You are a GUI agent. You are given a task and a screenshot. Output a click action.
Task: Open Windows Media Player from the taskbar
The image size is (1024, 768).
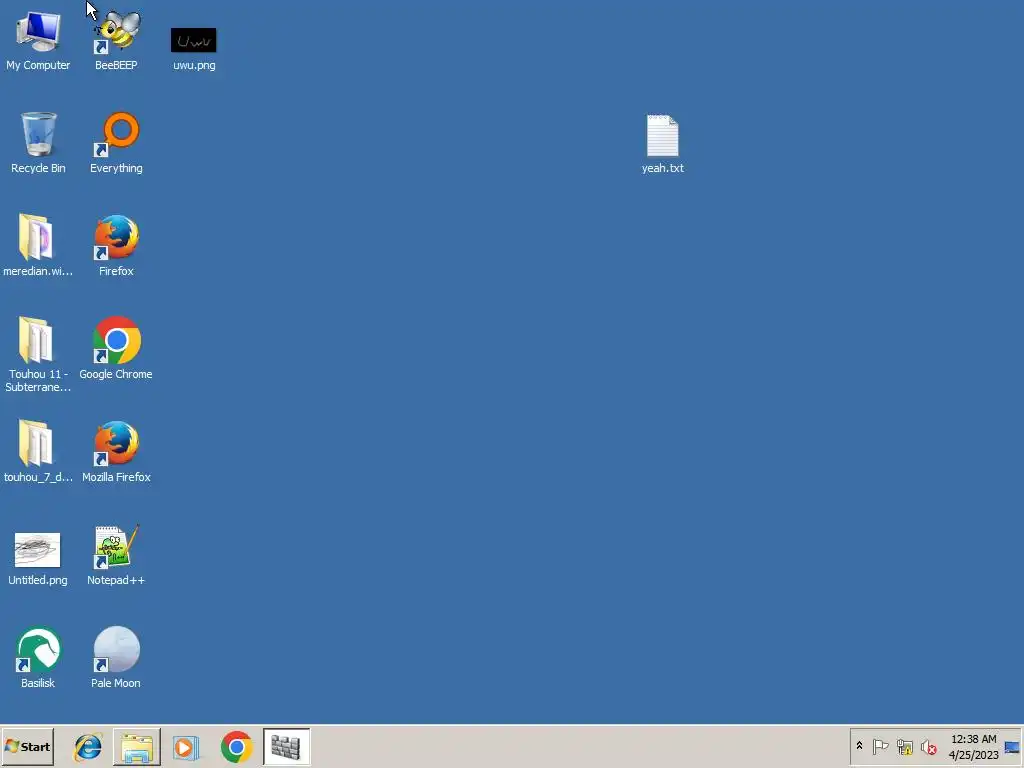tap(186, 747)
